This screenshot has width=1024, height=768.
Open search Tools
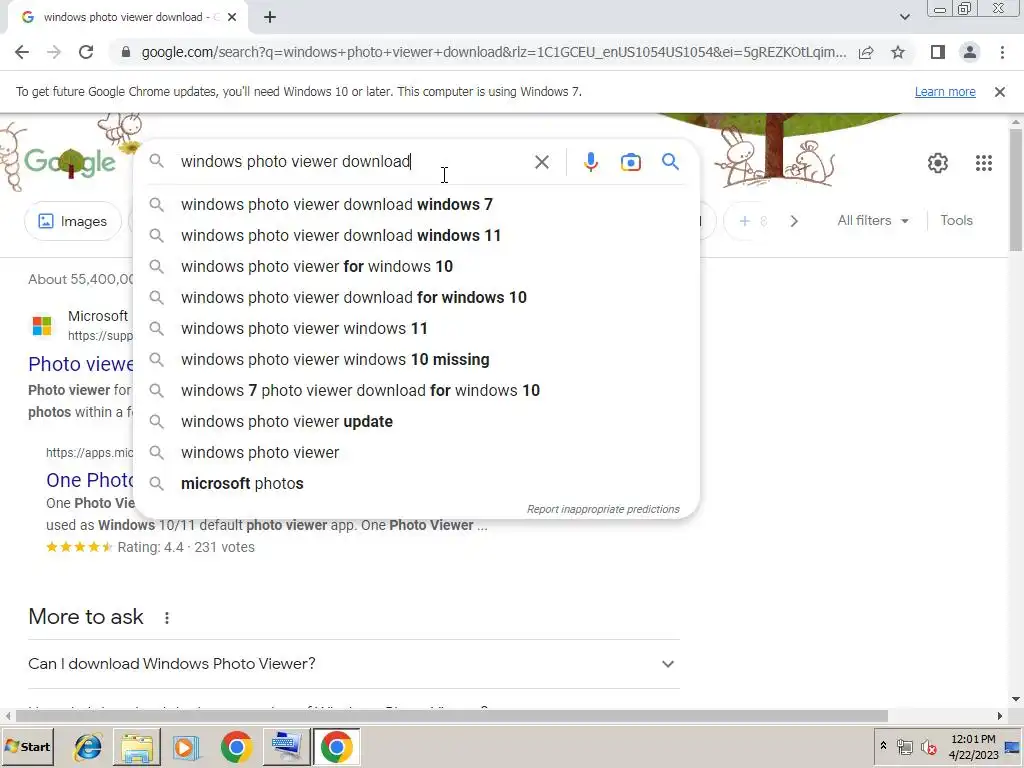point(956,221)
